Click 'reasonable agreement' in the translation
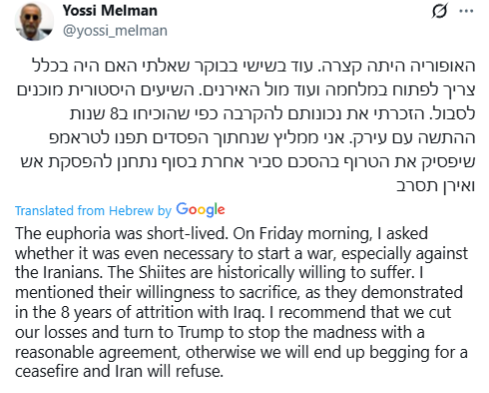This screenshot has width=489, height=393. coord(97,352)
